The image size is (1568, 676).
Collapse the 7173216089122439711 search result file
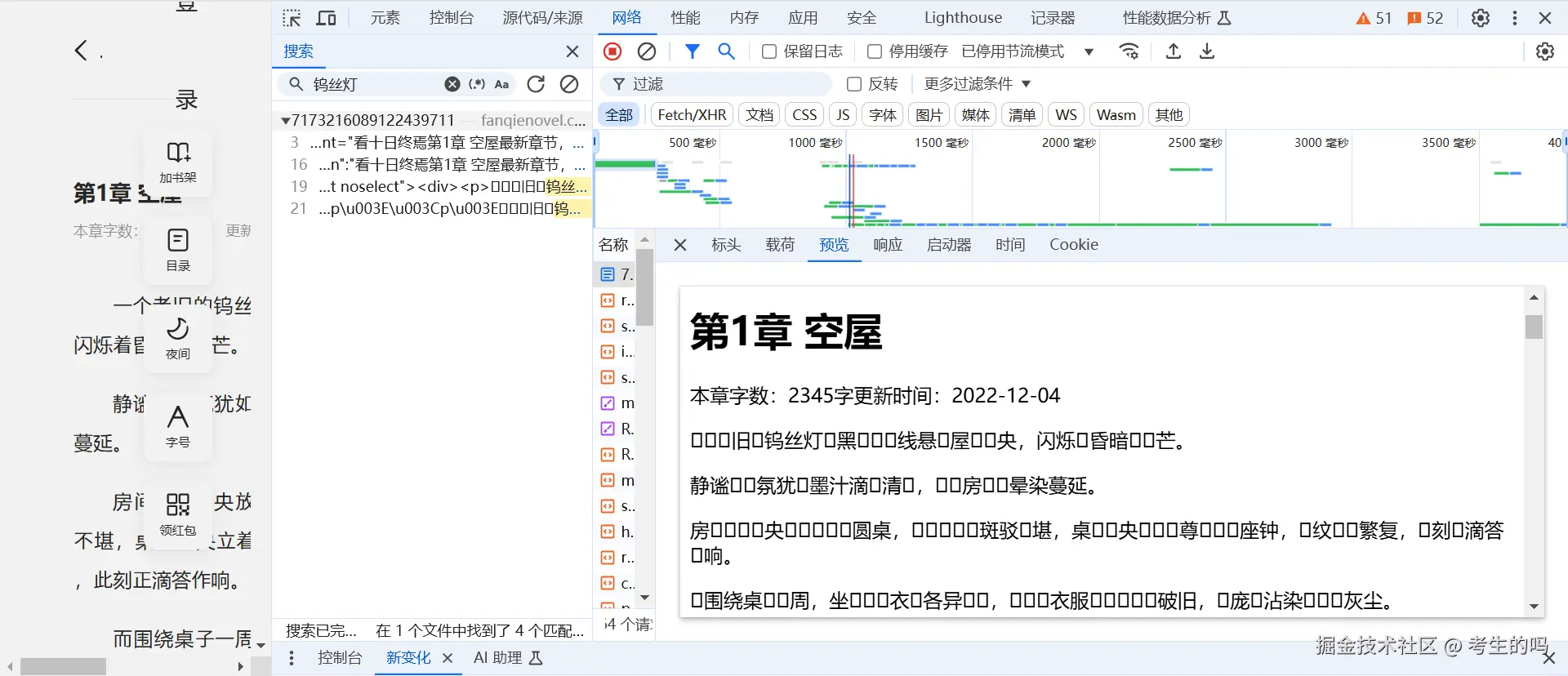click(x=285, y=120)
